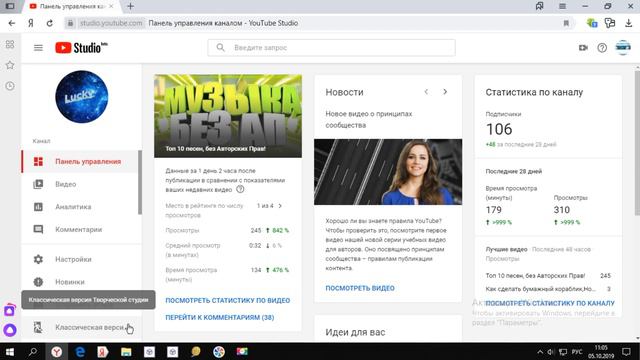Open the hamburger menu next to Studio logo
Viewport: 640px width, 360px height.
click(x=38, y=48)
